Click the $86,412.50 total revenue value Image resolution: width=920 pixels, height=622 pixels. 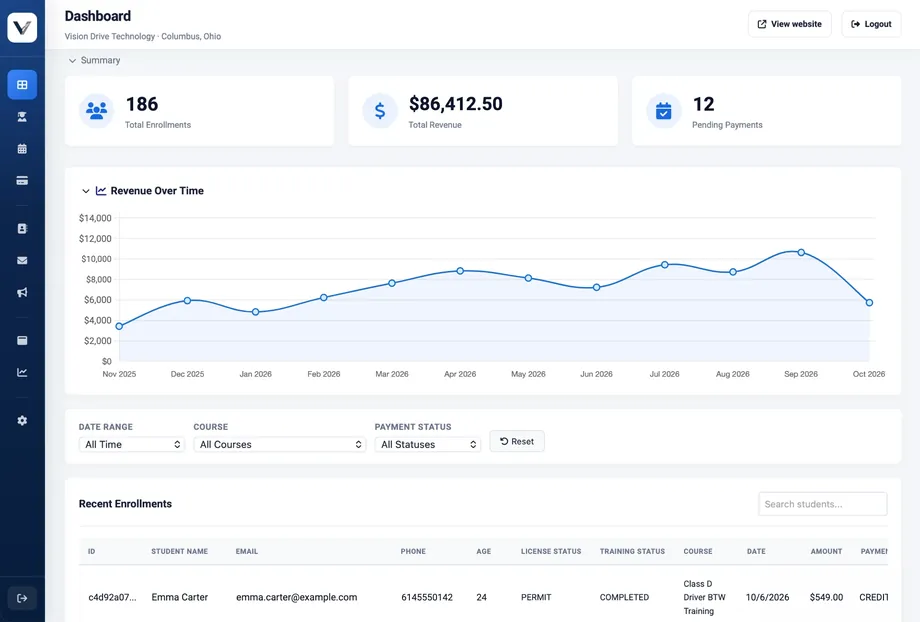(455, 104)
